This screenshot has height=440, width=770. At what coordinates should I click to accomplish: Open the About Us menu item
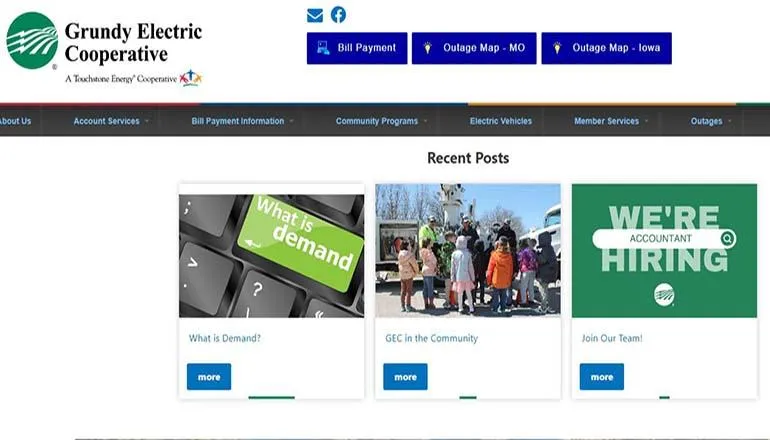point(15,121)
